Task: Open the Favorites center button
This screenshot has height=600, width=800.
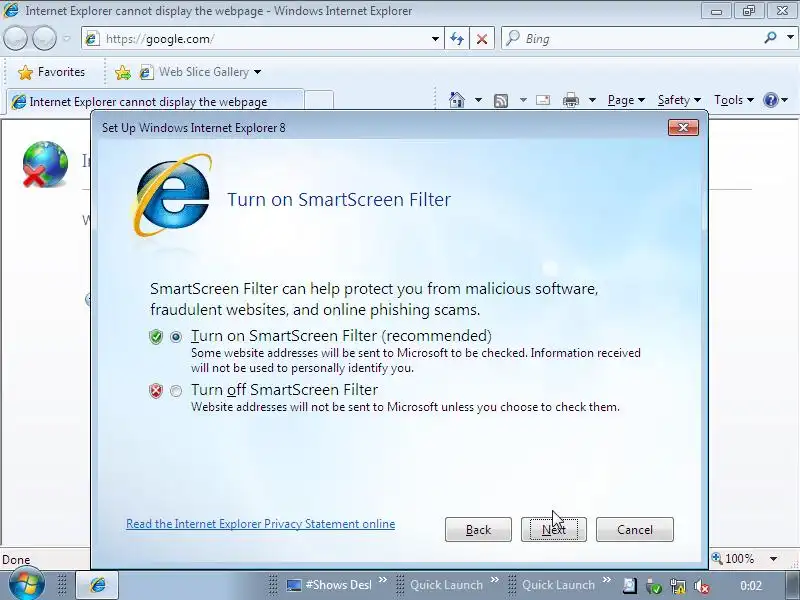Action: (x=51, y=72)
